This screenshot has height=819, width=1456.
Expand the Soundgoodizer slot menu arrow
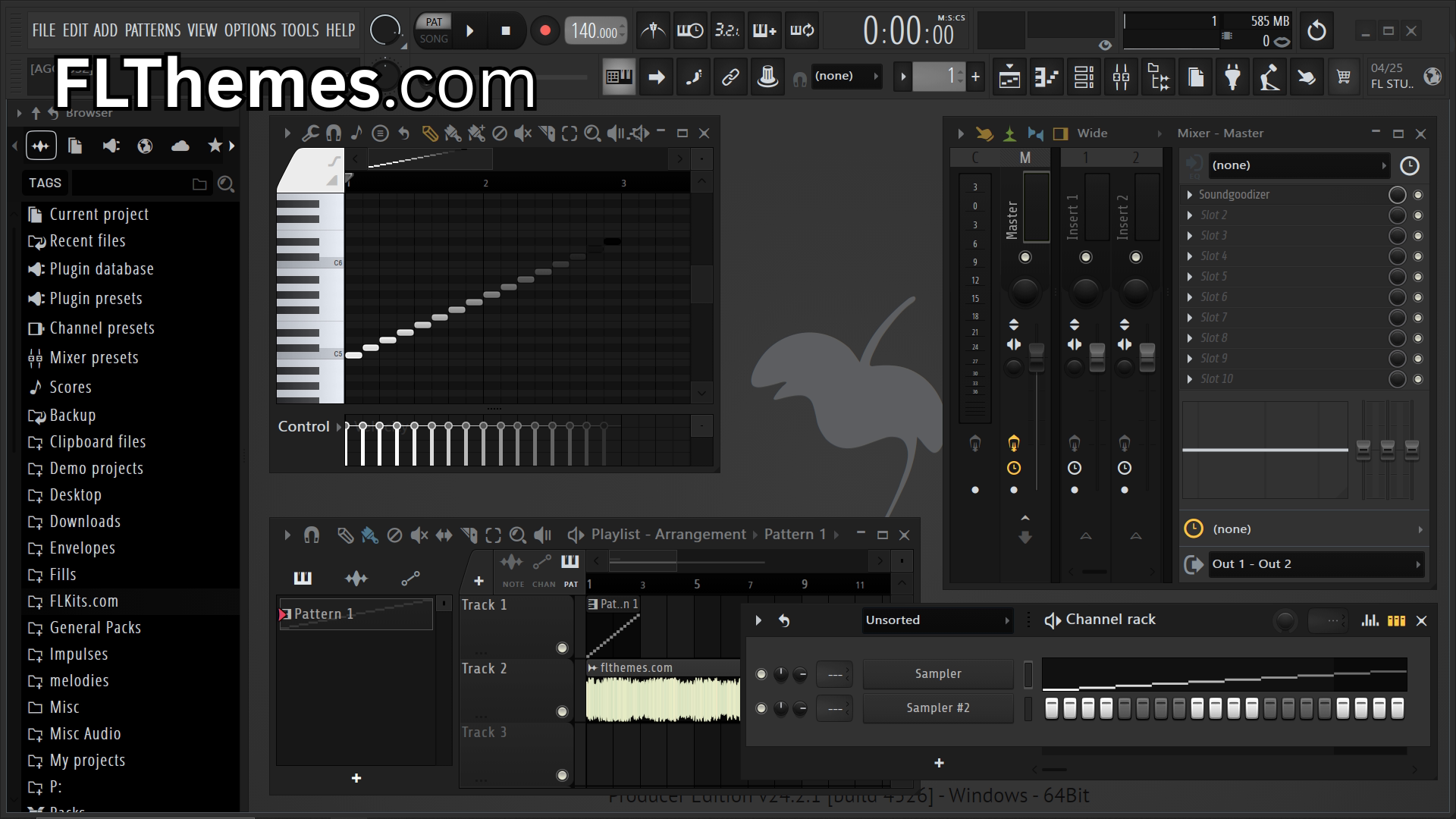[1190, 195]
